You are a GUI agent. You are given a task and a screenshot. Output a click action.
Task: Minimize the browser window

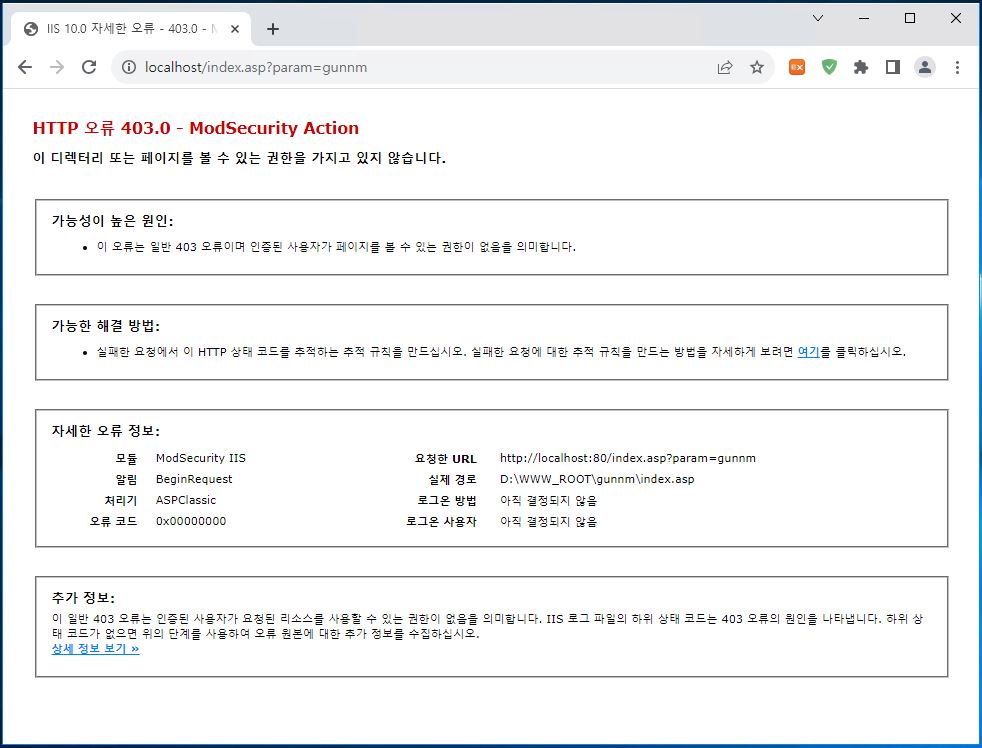point(864,18)
